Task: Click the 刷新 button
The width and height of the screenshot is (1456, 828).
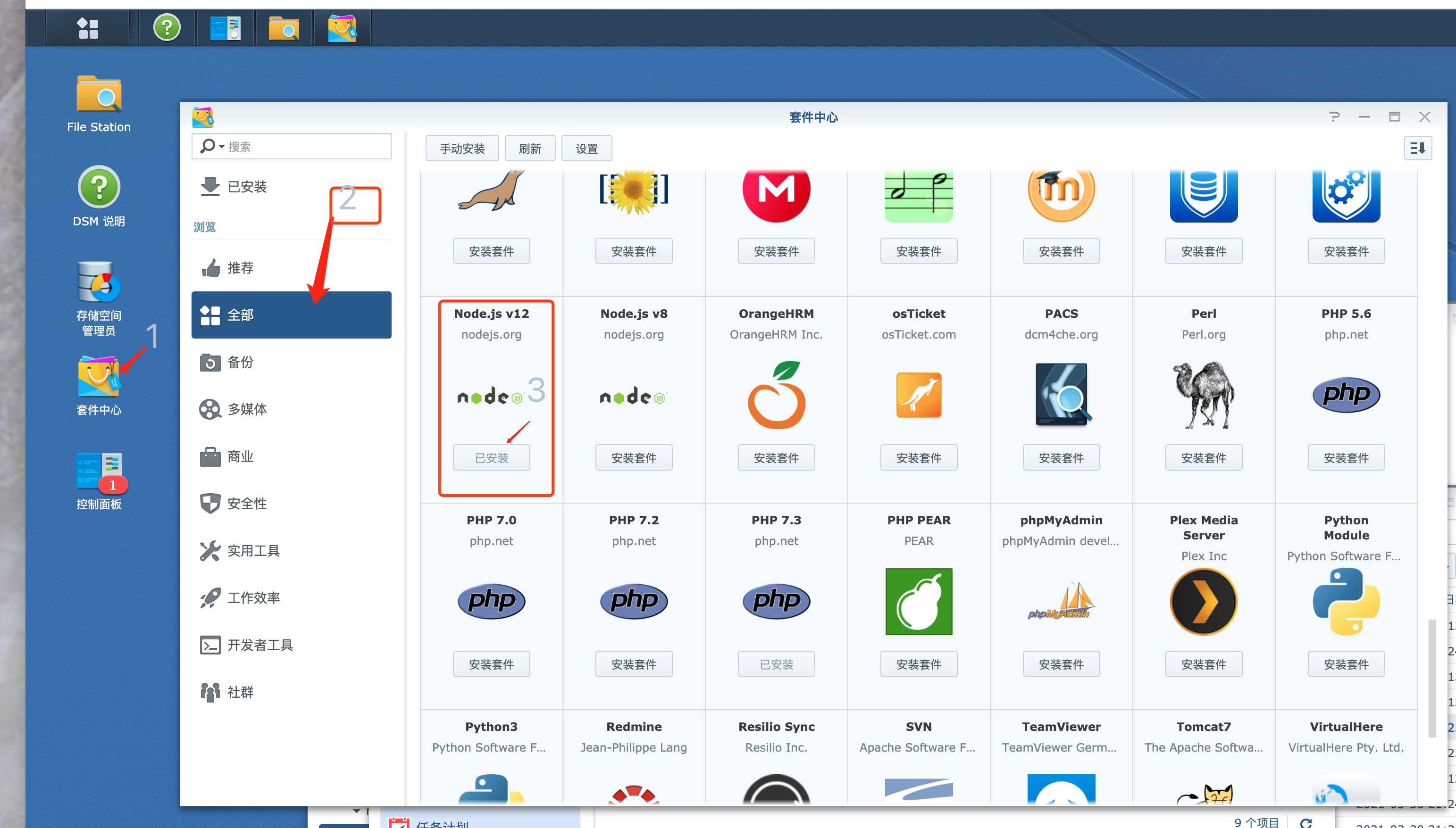Action: click(x=530, y=149)
